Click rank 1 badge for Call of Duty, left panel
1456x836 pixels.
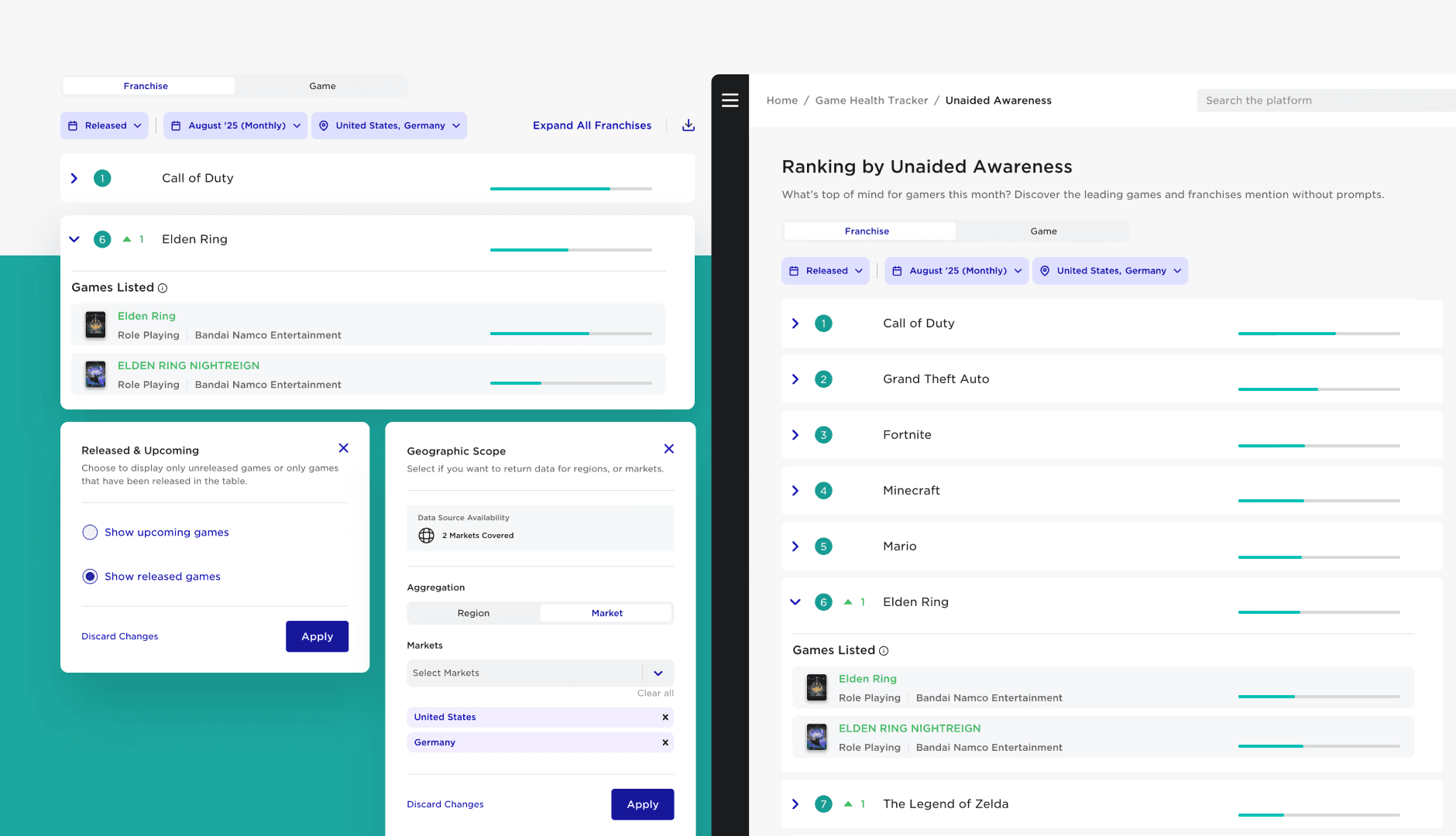[x=102, y=178]
